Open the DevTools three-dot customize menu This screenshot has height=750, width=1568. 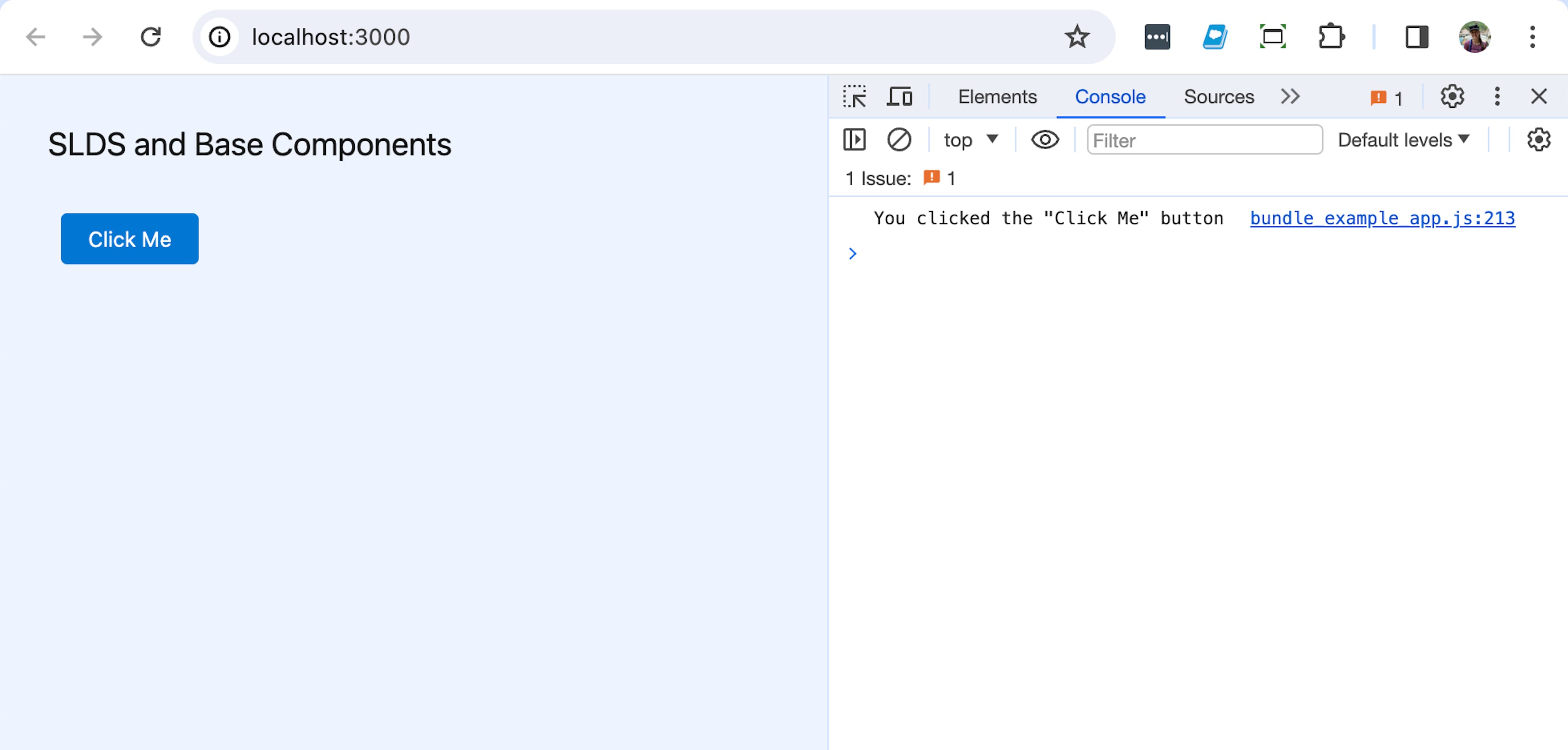point(1497,96)
